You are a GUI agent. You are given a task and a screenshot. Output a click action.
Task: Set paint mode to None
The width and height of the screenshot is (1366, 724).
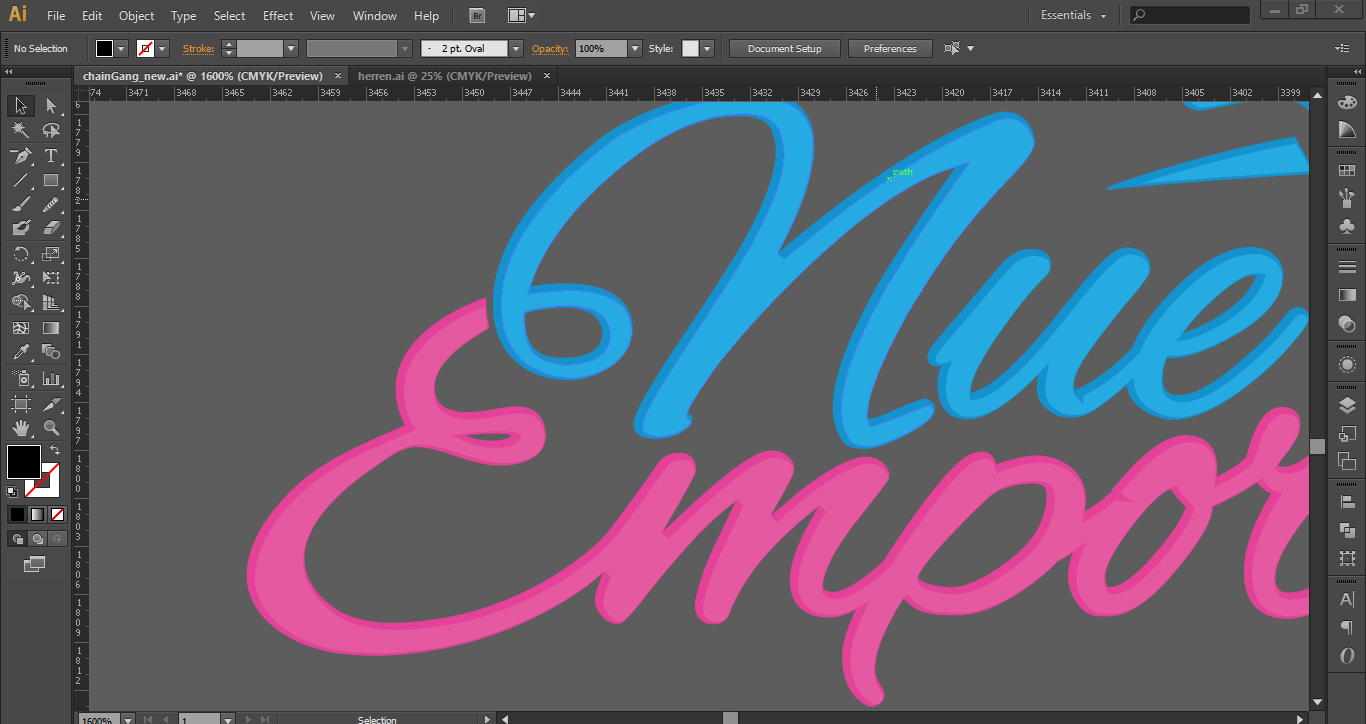(x=57, y=514)
